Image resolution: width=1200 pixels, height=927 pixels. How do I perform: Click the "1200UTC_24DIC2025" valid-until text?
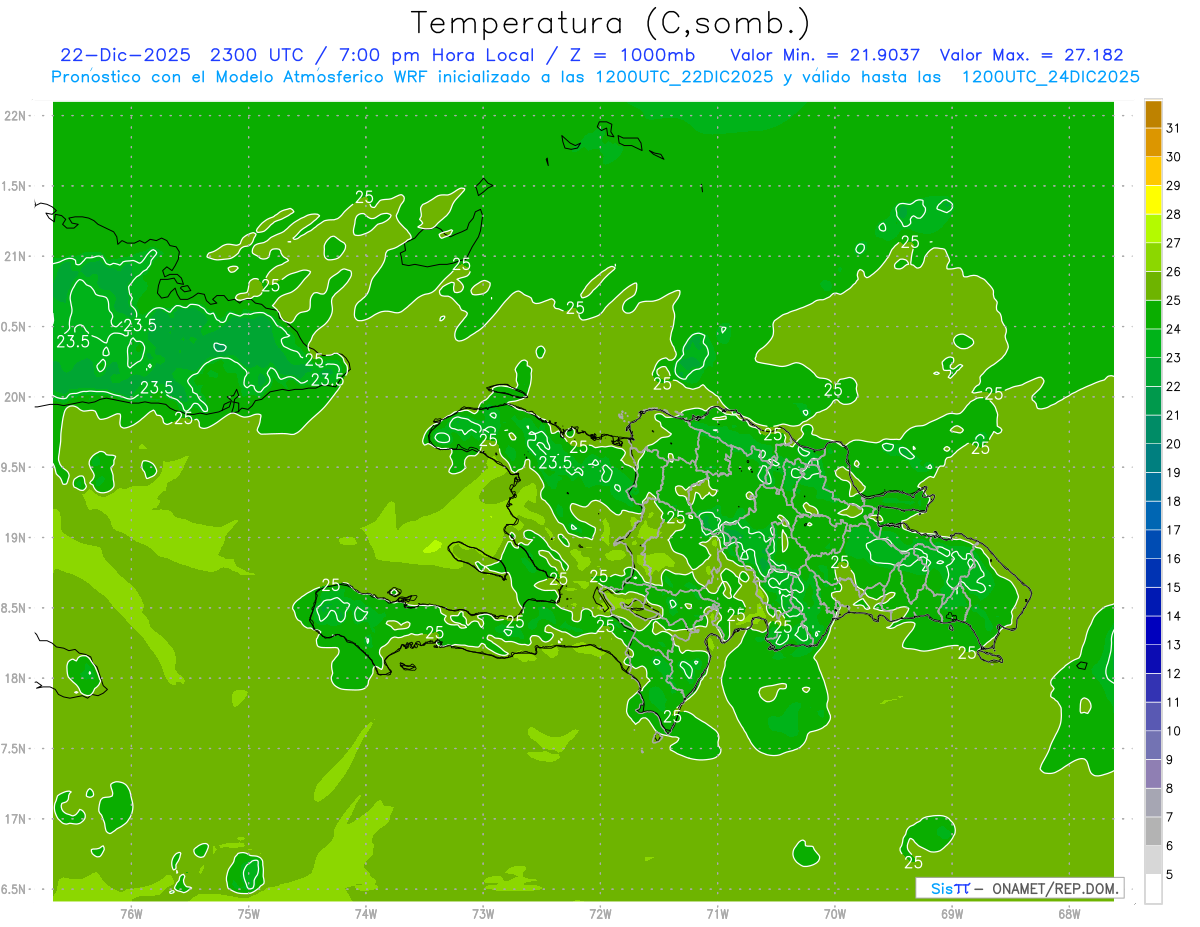tap(1050, 77)
